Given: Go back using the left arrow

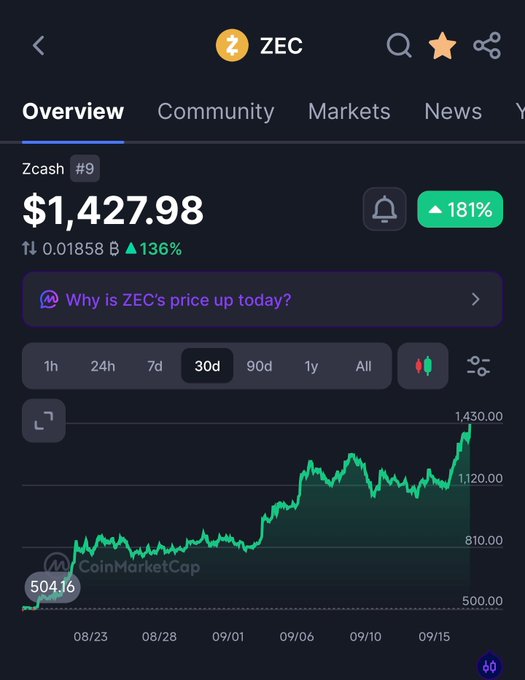Looking at the screenshot, I should tap(39, 46).
